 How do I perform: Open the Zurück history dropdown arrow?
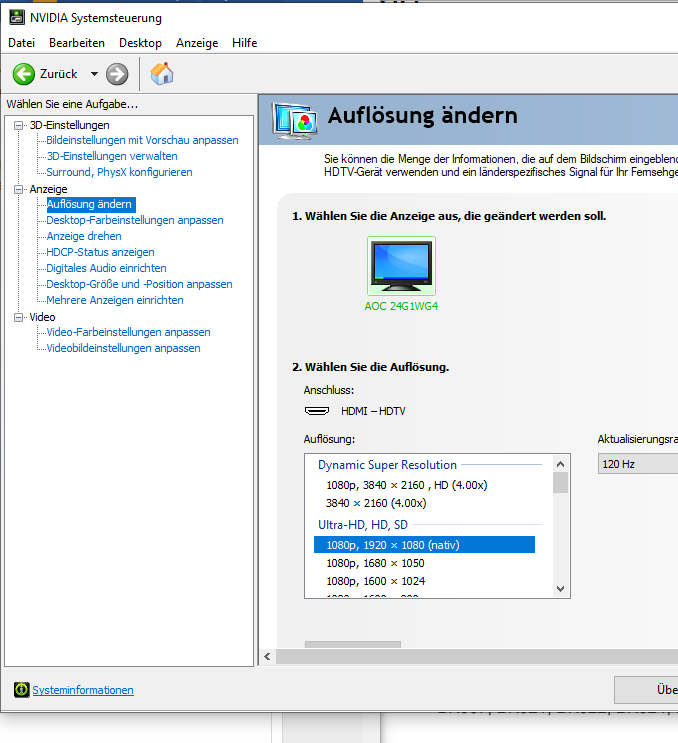pos(94,74)
